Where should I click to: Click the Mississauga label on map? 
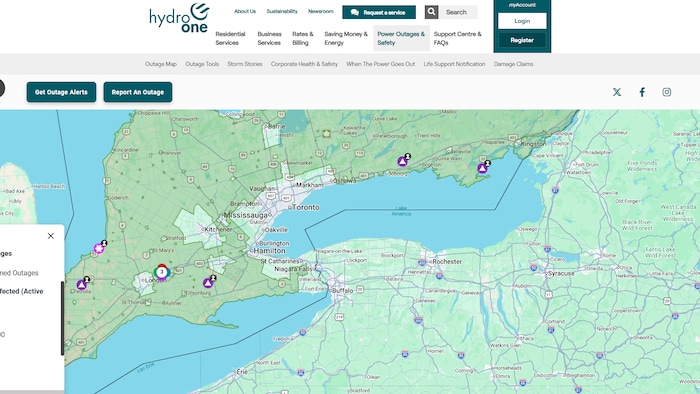click(246, 215)
